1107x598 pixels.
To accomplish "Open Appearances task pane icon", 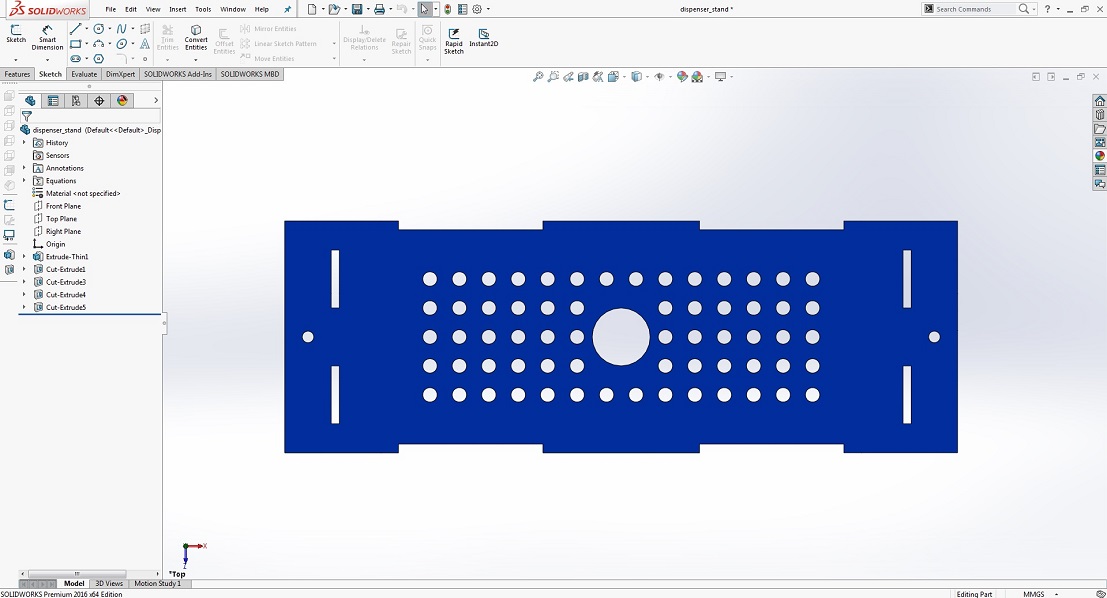I will click(1099, 156).
